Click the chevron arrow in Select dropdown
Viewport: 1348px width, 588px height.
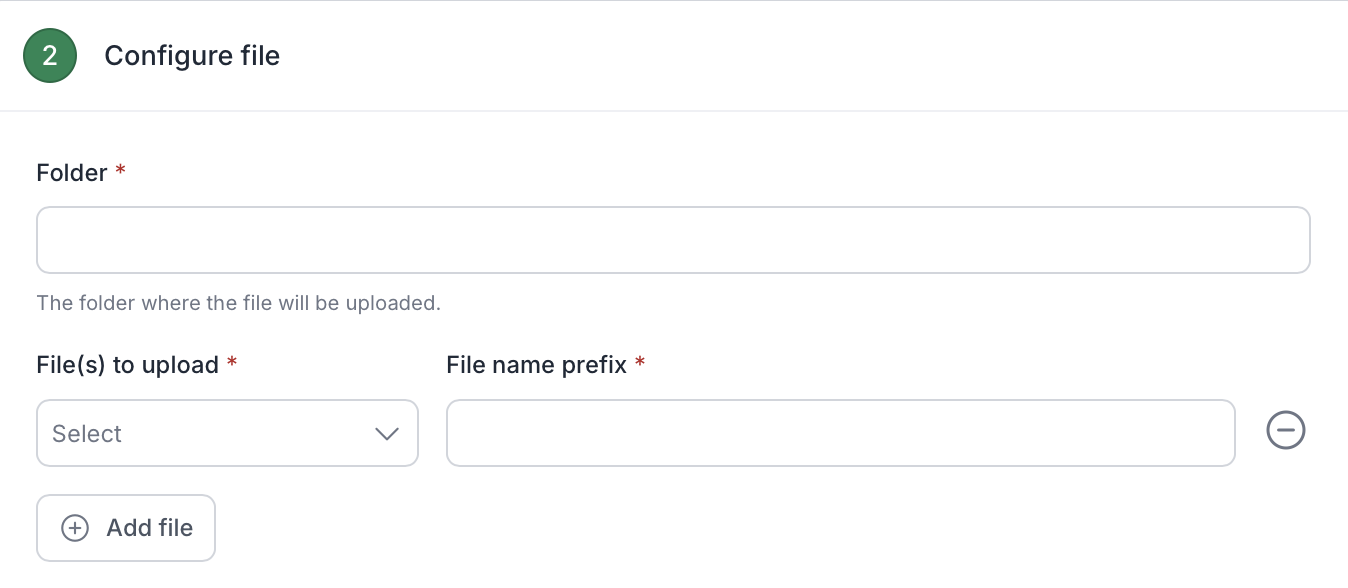pos(387,434)
